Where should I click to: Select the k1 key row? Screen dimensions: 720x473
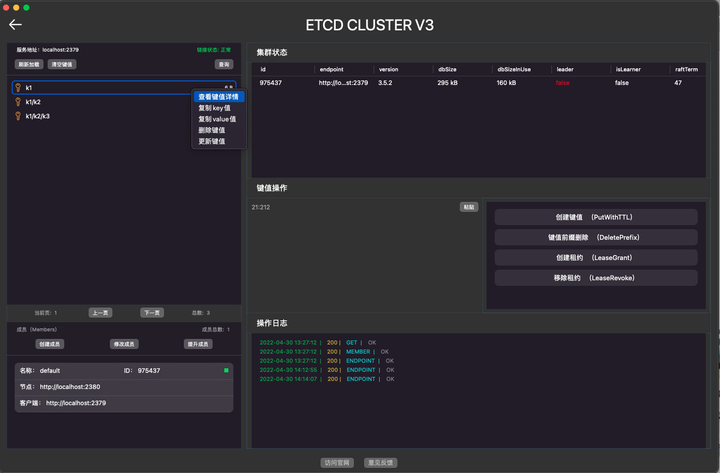(124, 87)
